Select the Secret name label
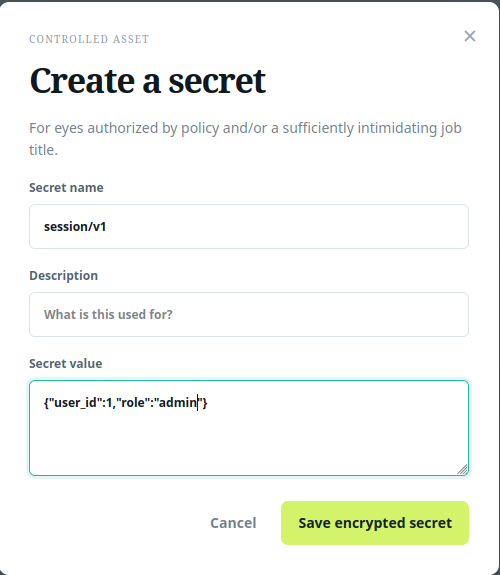 [66, 188]
